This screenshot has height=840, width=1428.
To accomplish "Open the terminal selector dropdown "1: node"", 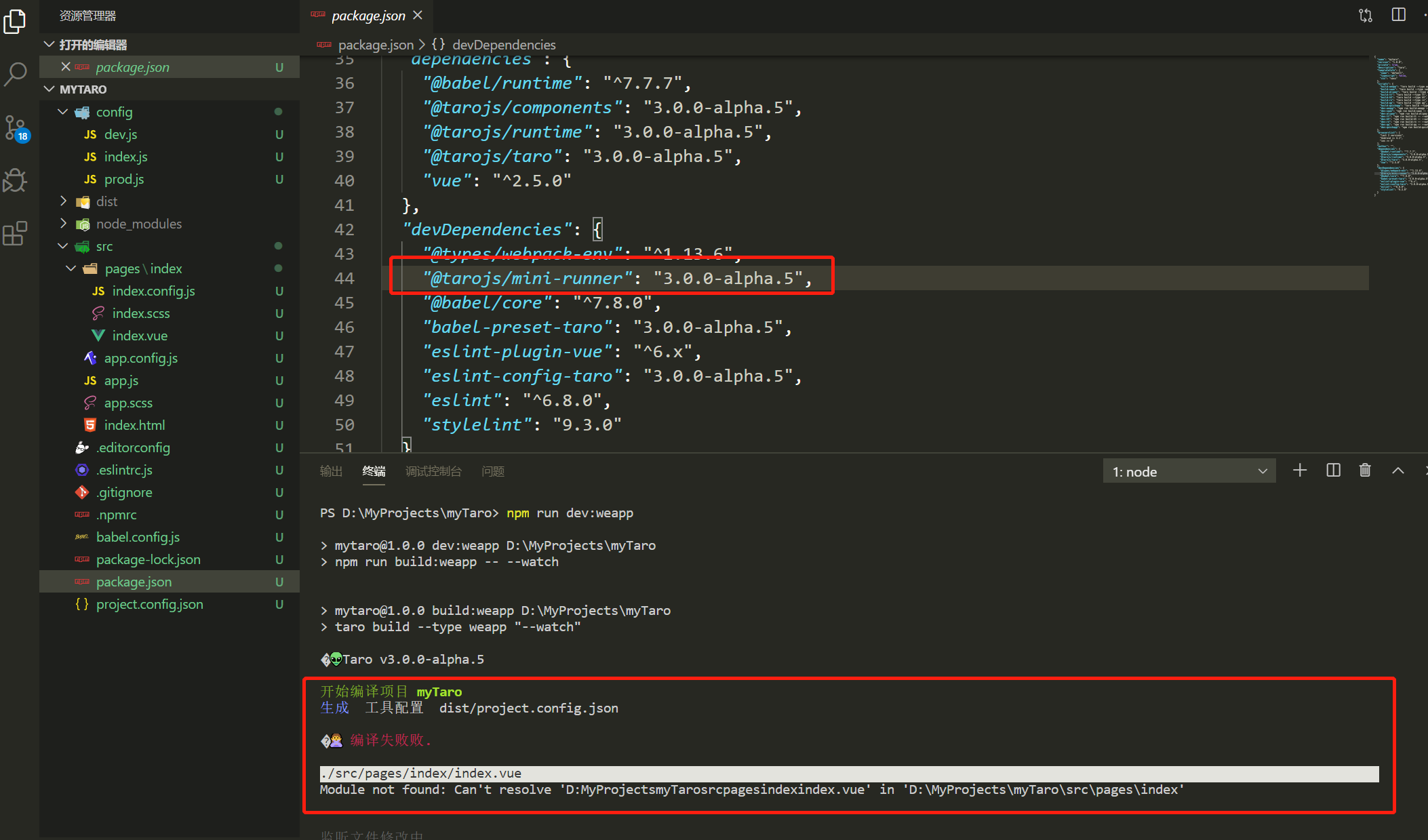I will tap(1189, 471).
